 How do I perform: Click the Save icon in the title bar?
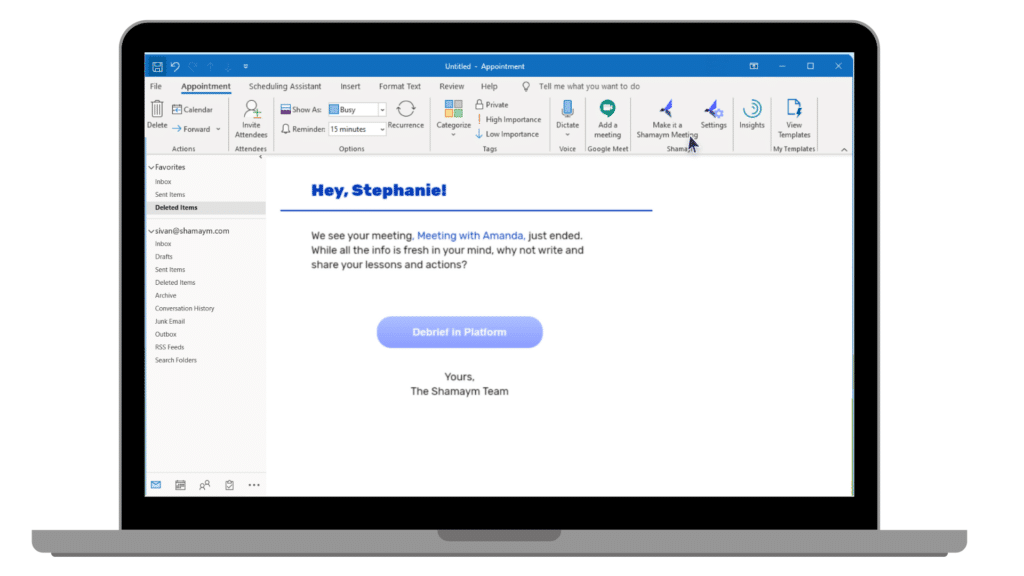[x=157, y=67]
